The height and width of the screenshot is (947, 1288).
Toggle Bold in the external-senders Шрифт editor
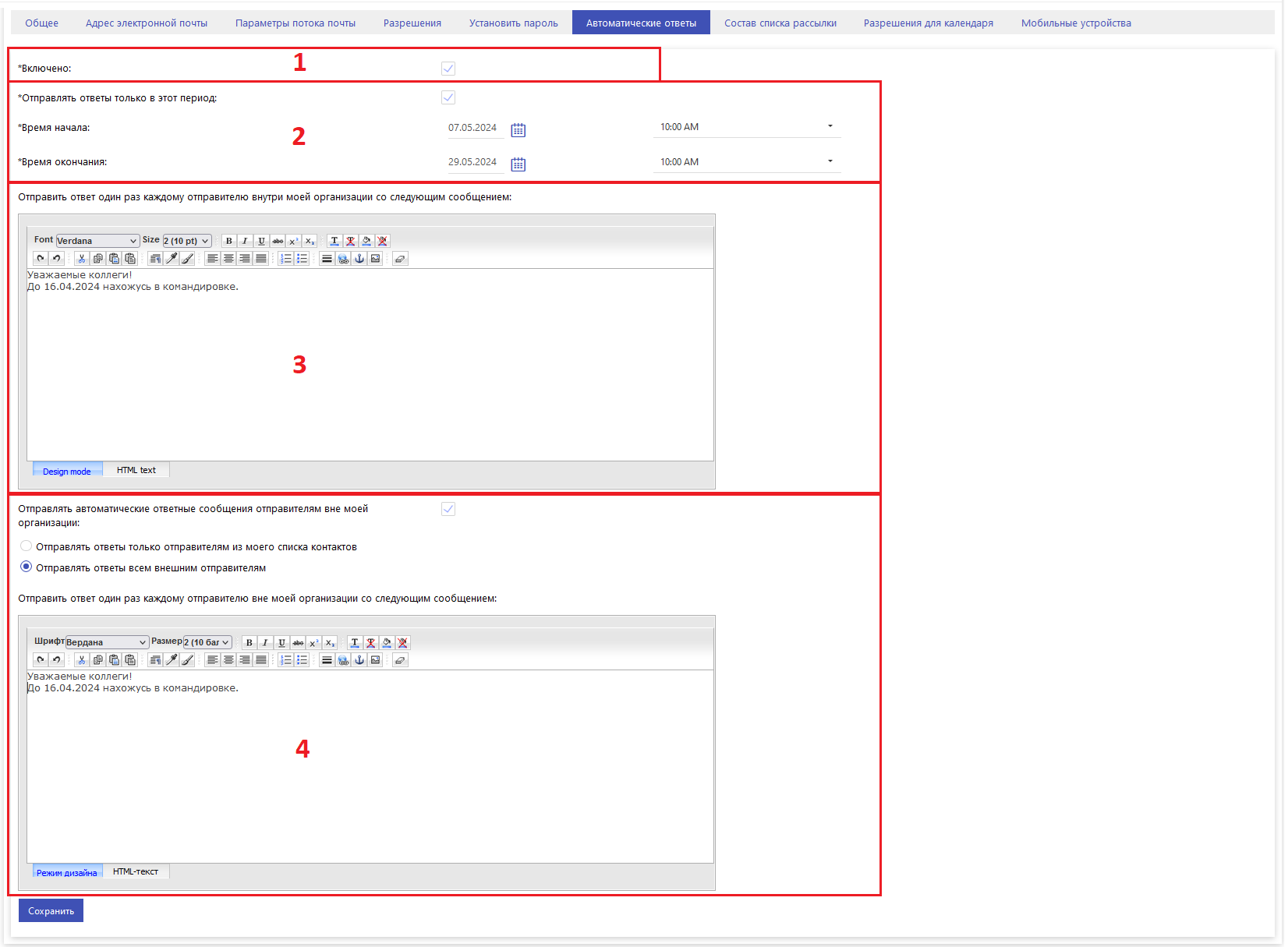click(249, 642)
